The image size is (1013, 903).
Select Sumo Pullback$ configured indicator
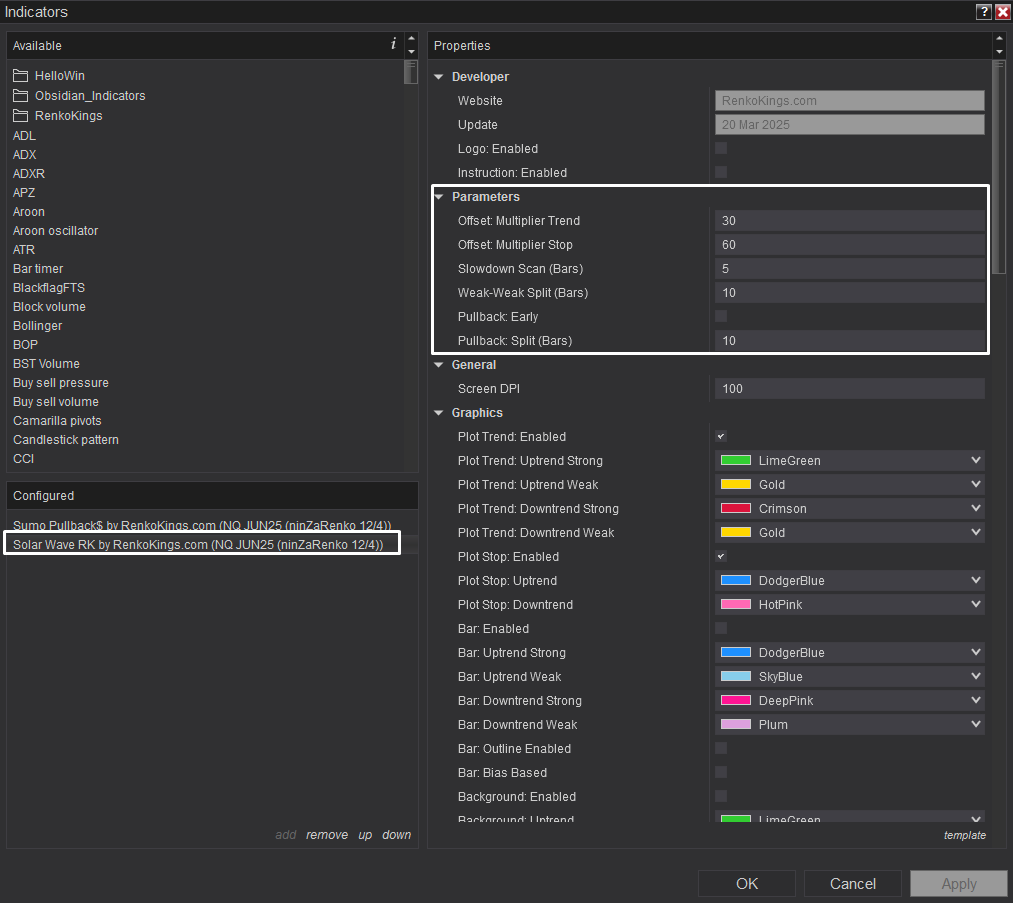click(202, 525)
